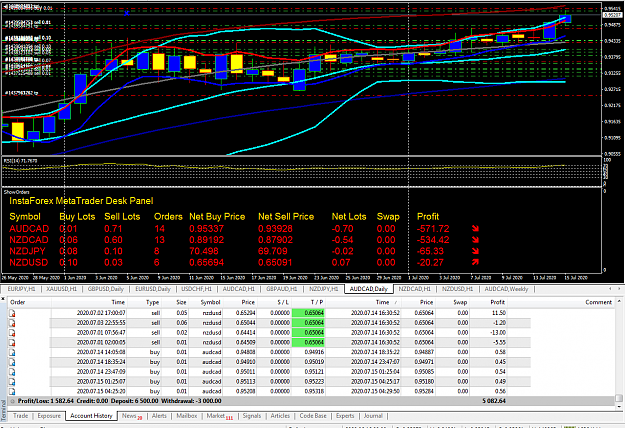Screen dimensions: 625x428
Task: Sort history by S / L column header
Action: [x=283, y=302]
